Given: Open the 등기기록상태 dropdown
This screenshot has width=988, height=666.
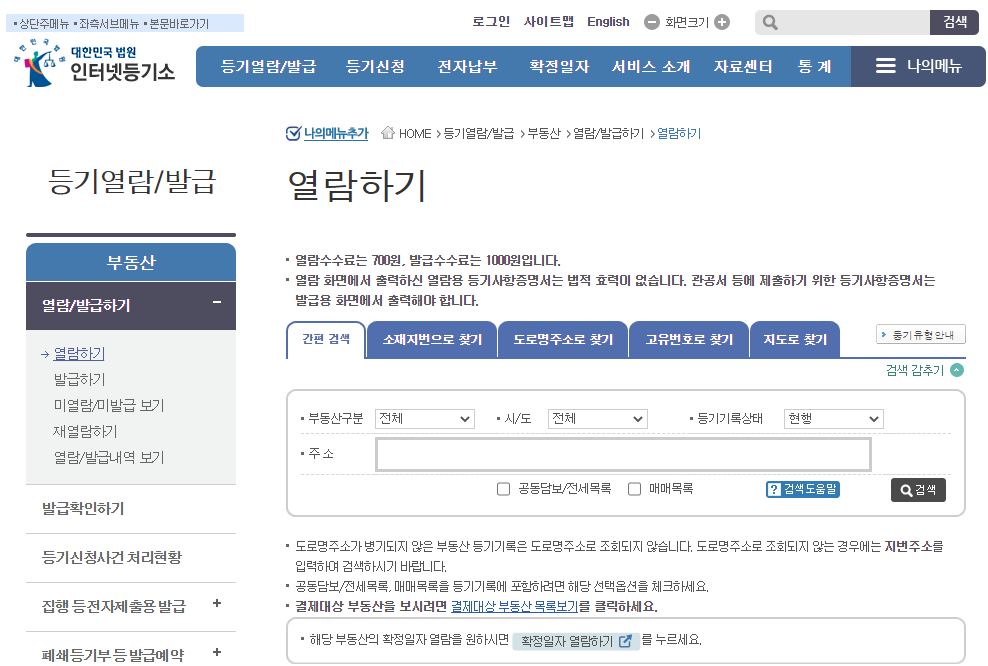Looking at the screenshot, I should tap(834, 419).
